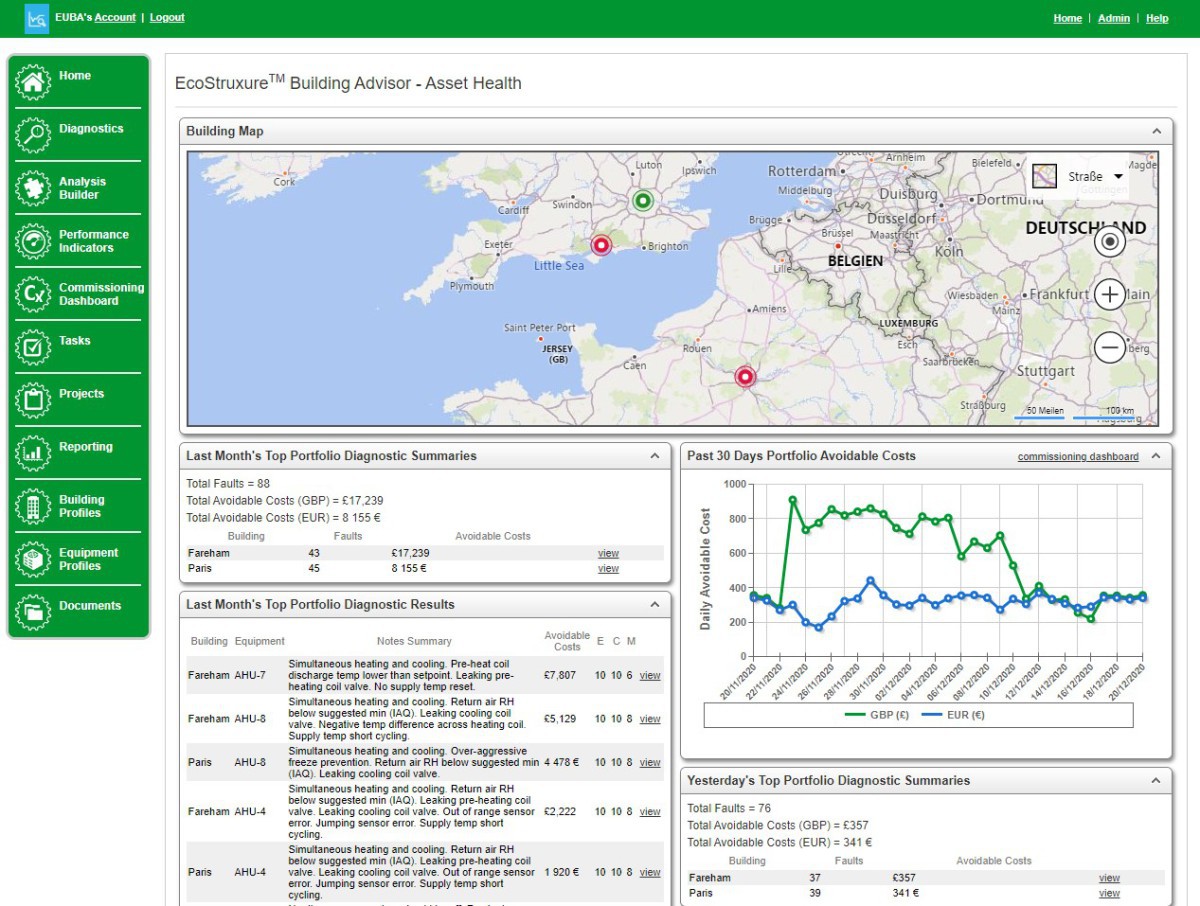Click the Total Faults = 76 text

point(729,808)
